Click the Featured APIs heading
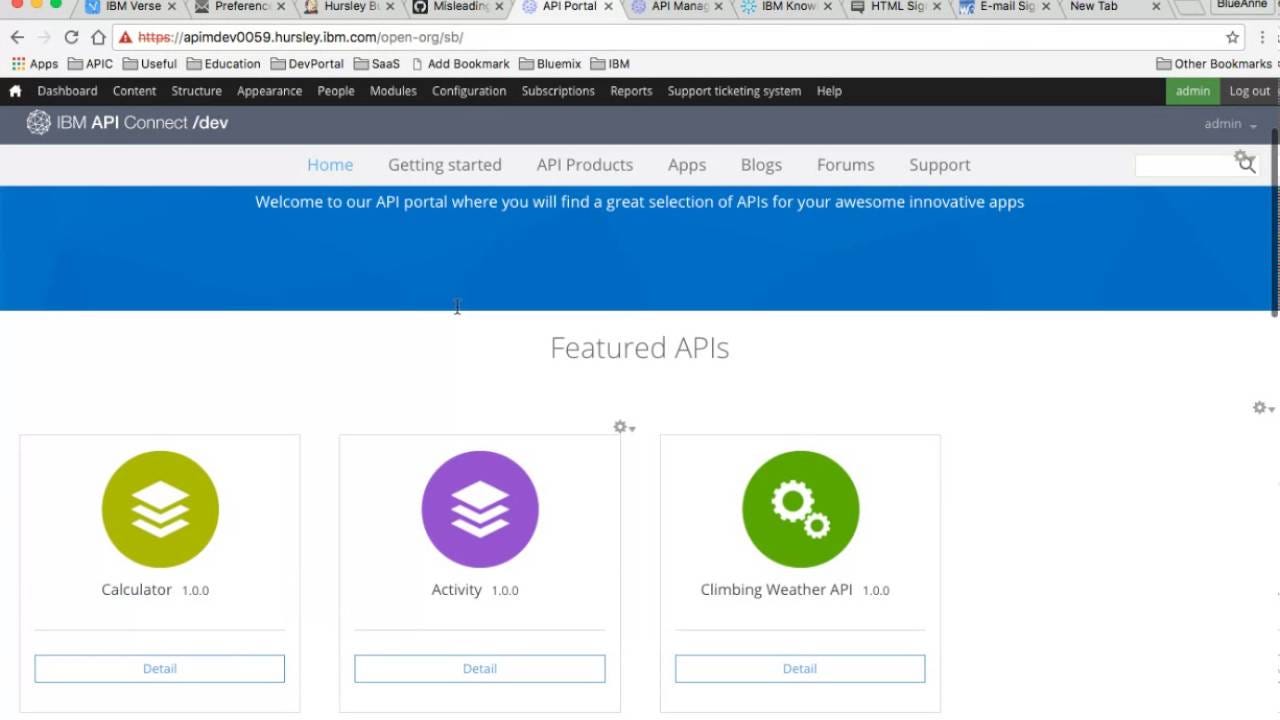 tap(640, 348)
